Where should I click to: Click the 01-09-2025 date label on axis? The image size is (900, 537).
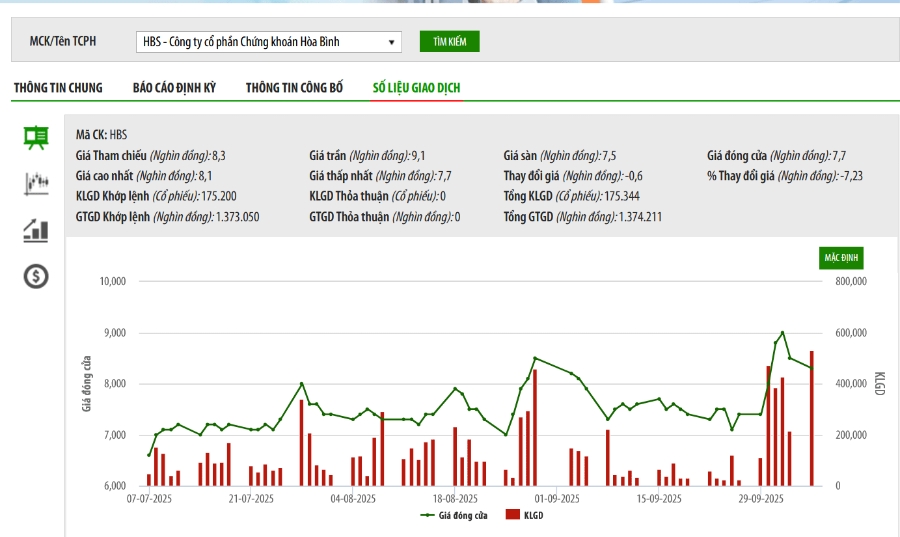557,497
